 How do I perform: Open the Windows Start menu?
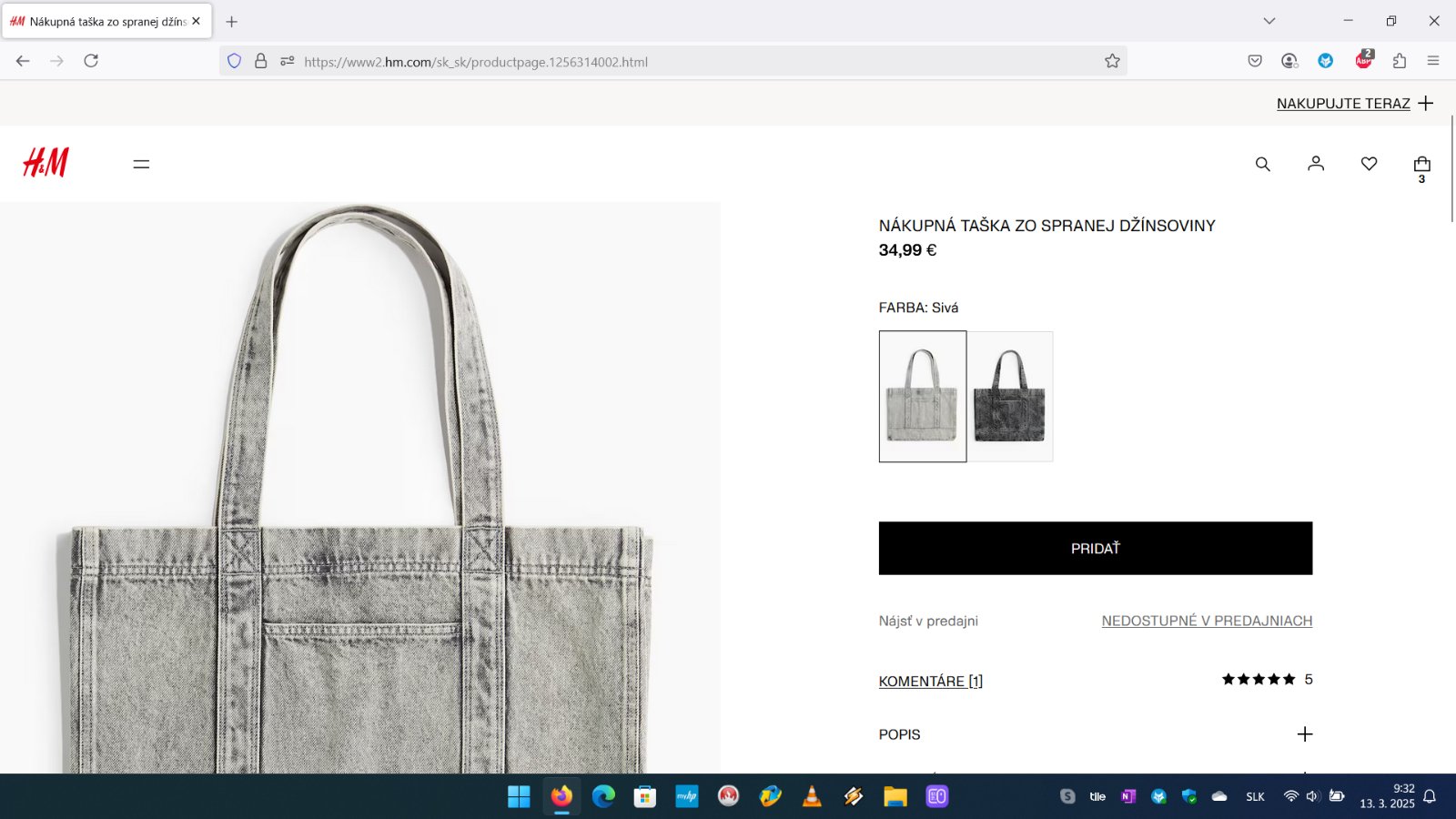pos(519,796)
